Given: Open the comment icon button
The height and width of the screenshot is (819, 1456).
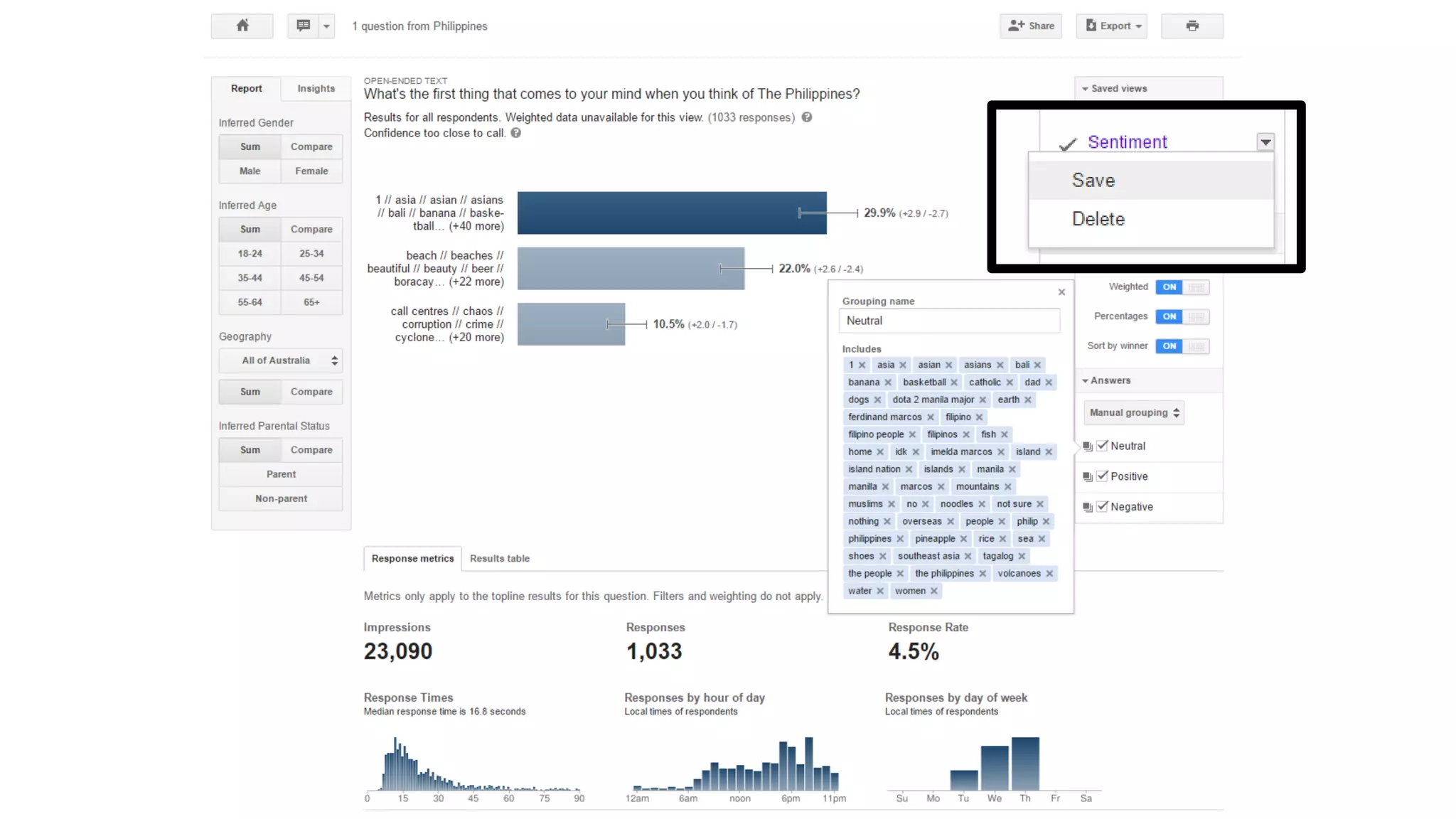Looking at the screenshot, I should pos(304,26).
